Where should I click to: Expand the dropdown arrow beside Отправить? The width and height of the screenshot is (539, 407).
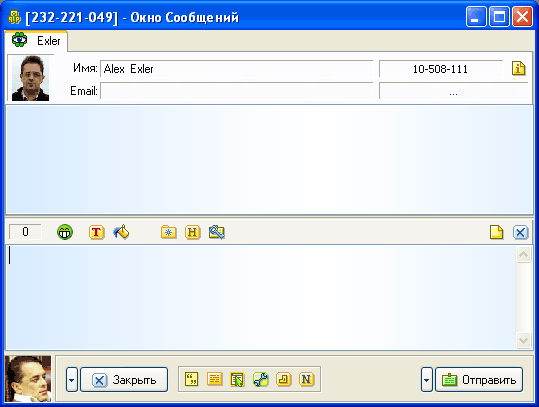(427, 380)
